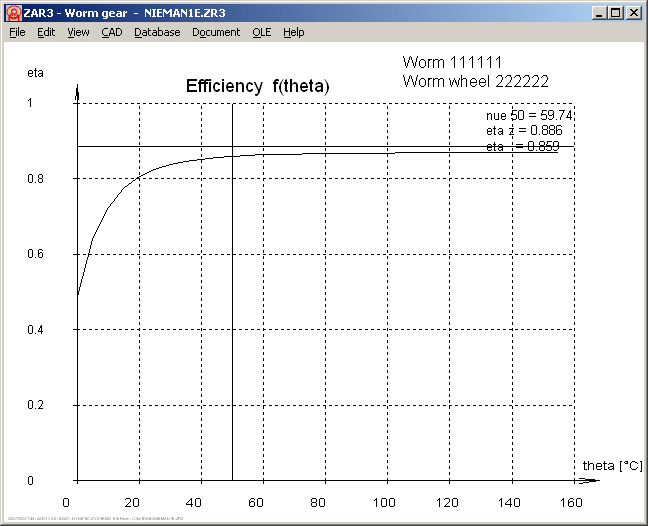Click the 'eta = 0.859' value
Image resolution: width=648 pixels, height=526 pixels.
pyautogui.click(x=523, y=146)
